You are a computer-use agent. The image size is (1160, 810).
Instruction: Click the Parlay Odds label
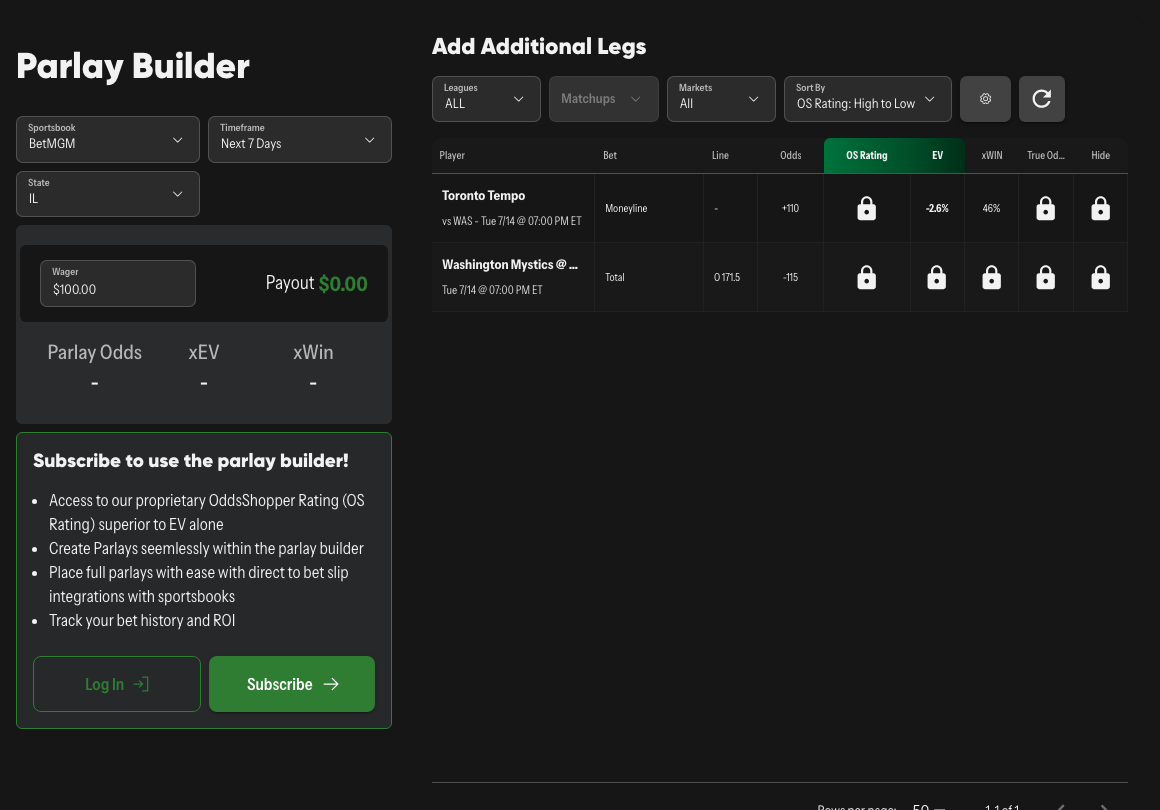(95, 352)
